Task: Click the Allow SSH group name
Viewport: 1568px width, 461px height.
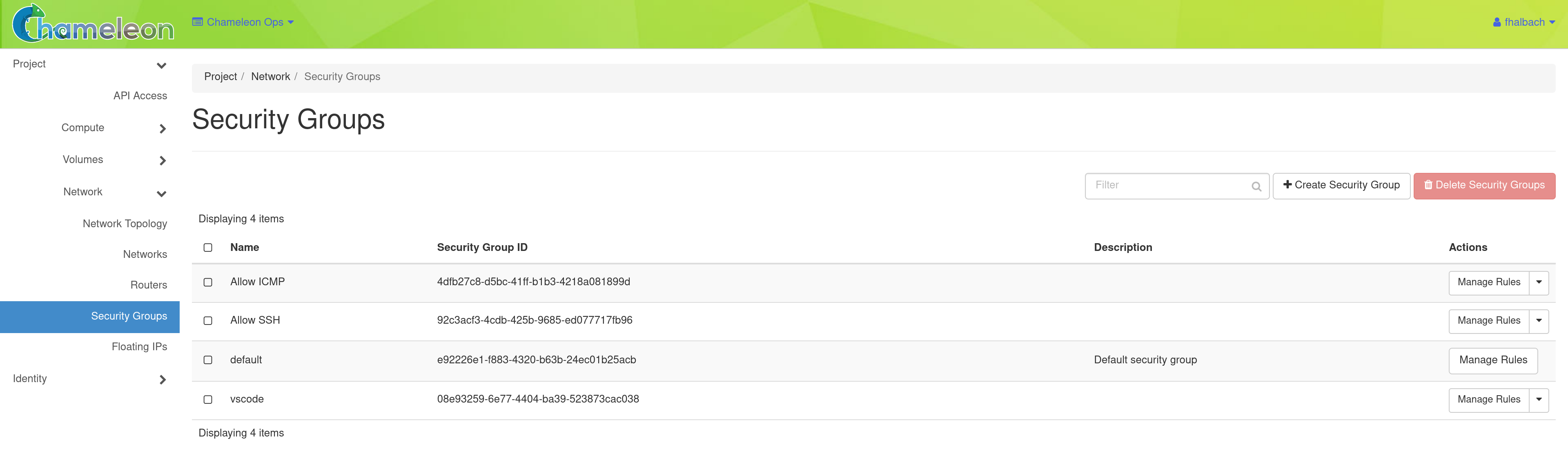Action: click(x=255, y=320)
